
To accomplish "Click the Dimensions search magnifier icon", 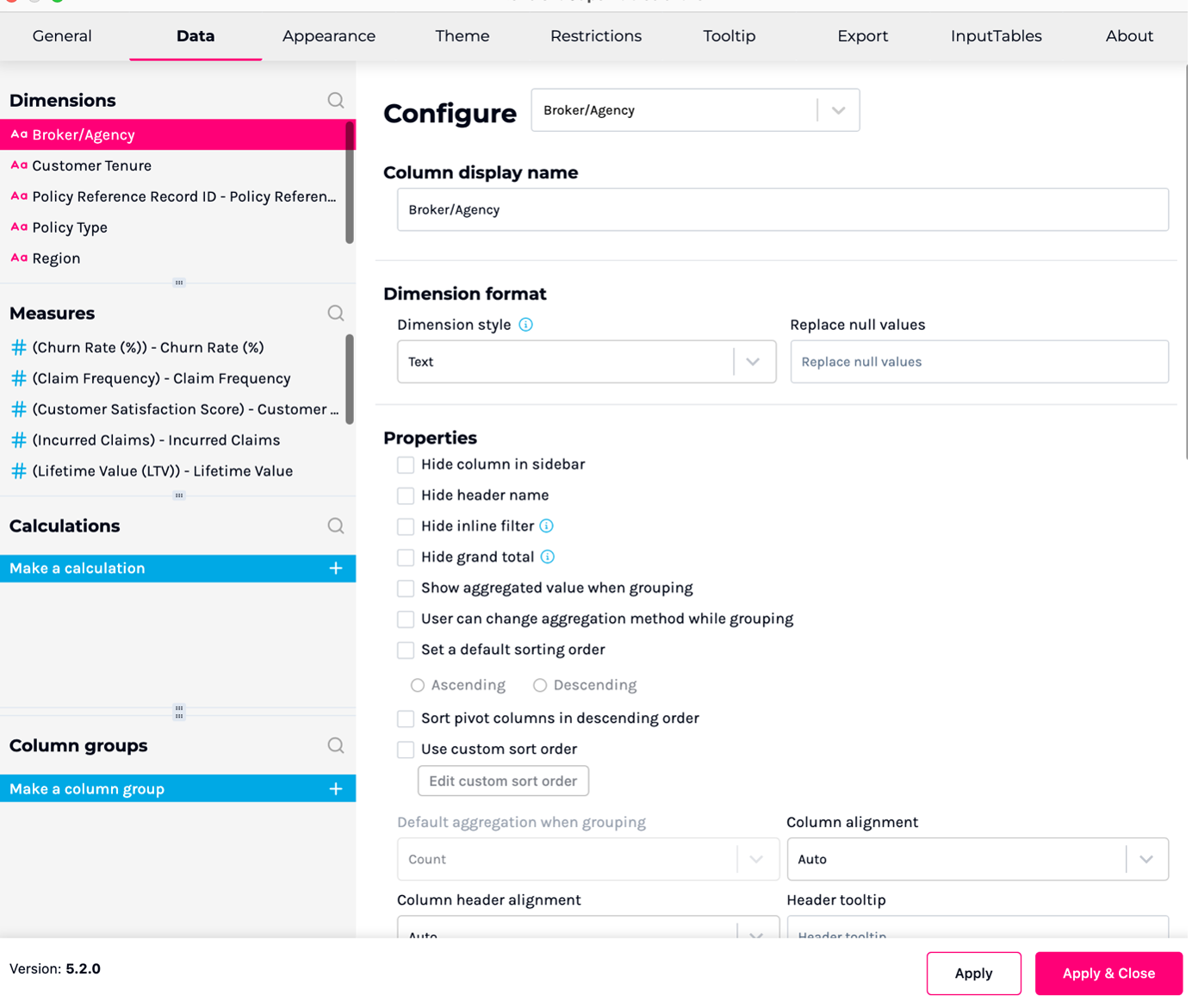I will tap(336, 101).
